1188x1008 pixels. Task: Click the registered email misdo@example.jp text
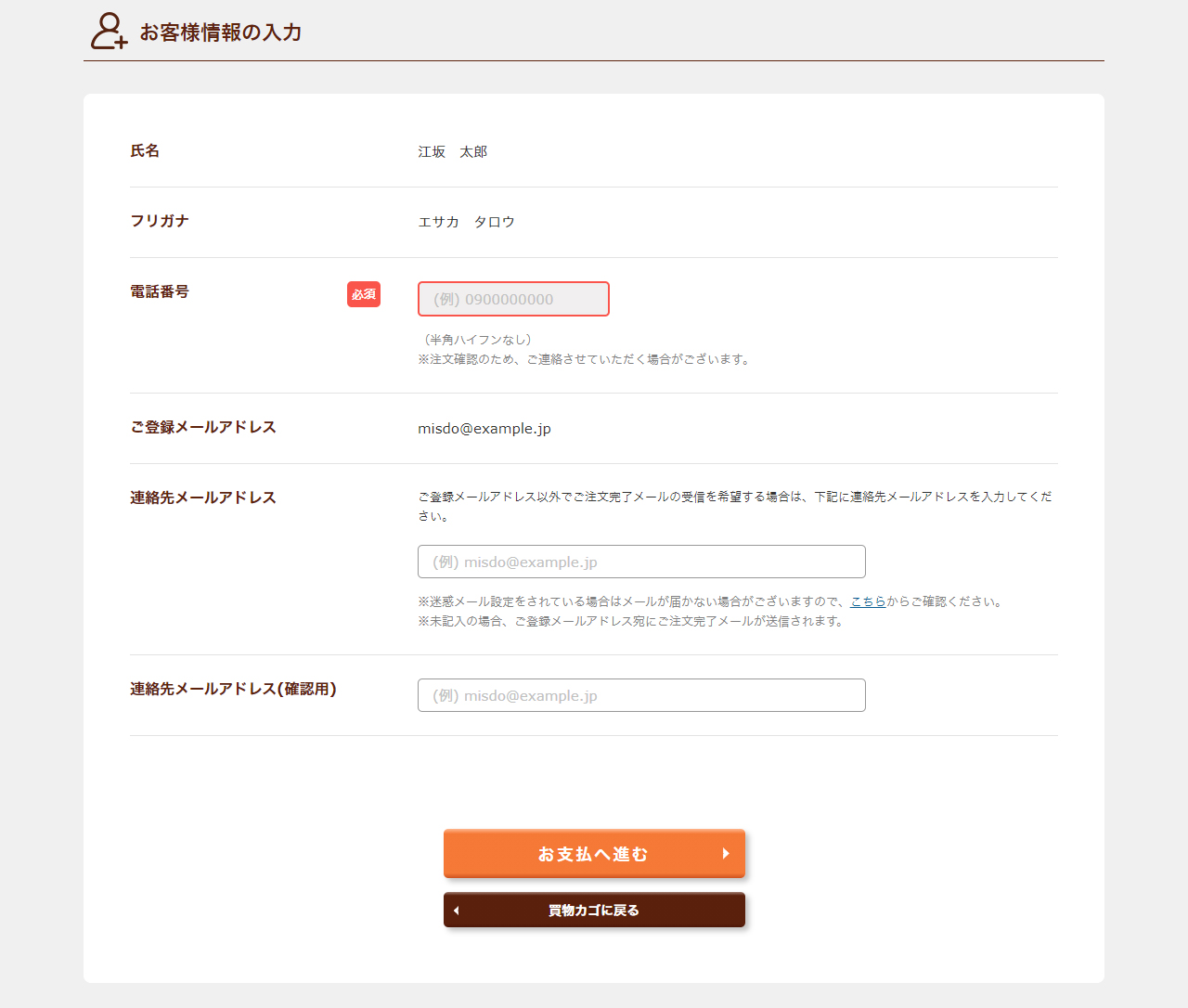click(484, 429)
